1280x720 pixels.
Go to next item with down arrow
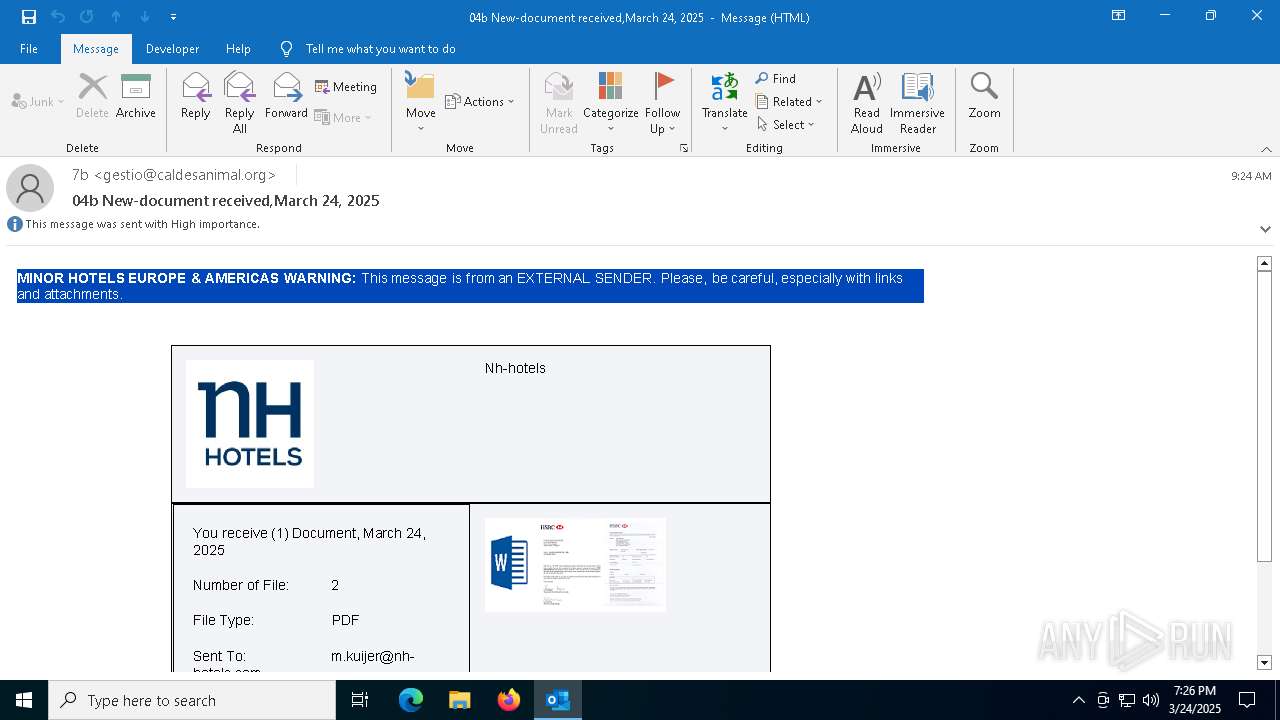(x=145, y=17)
